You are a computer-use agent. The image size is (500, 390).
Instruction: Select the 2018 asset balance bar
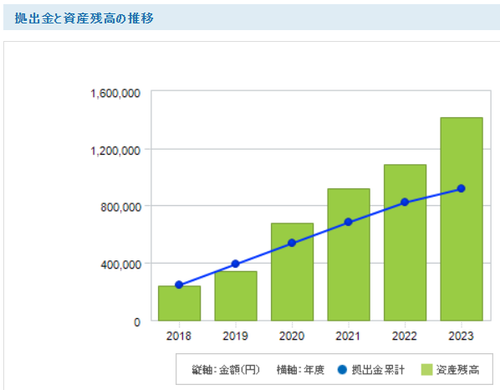coord(179,303)
